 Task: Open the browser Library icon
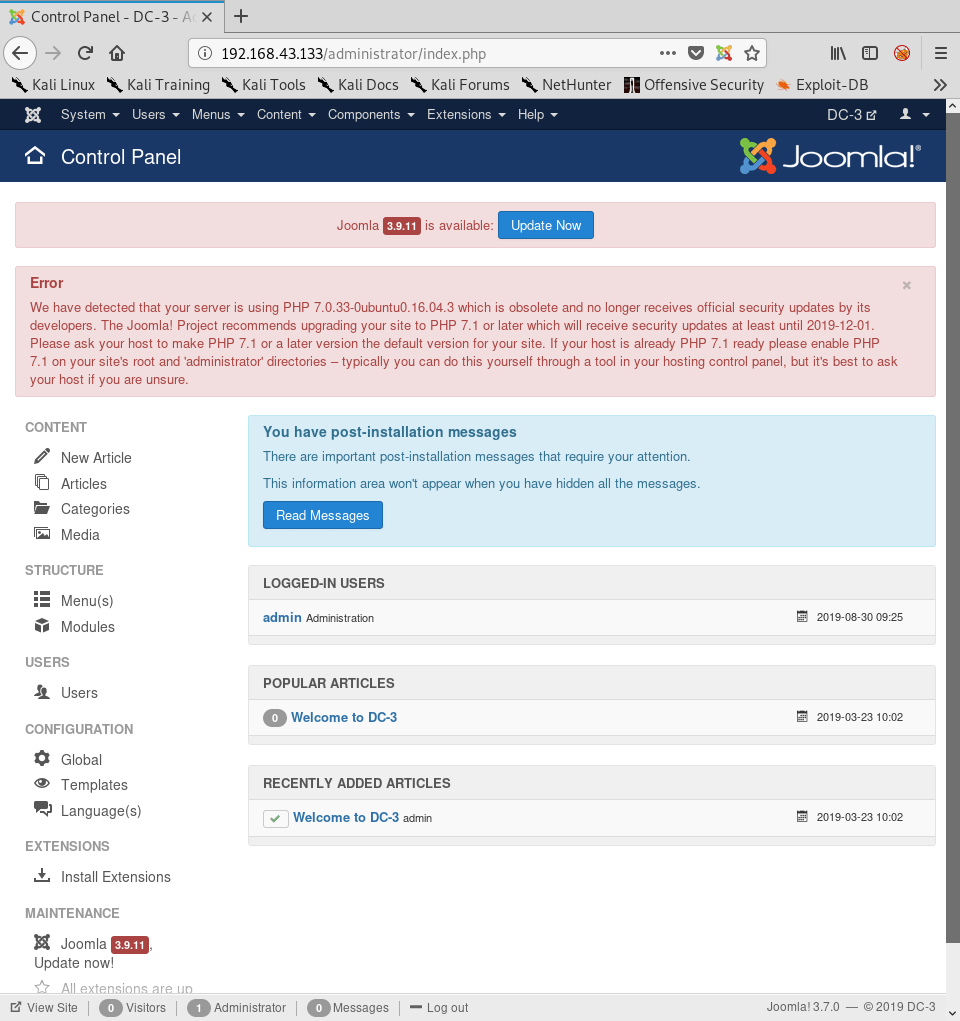point(838,53)
